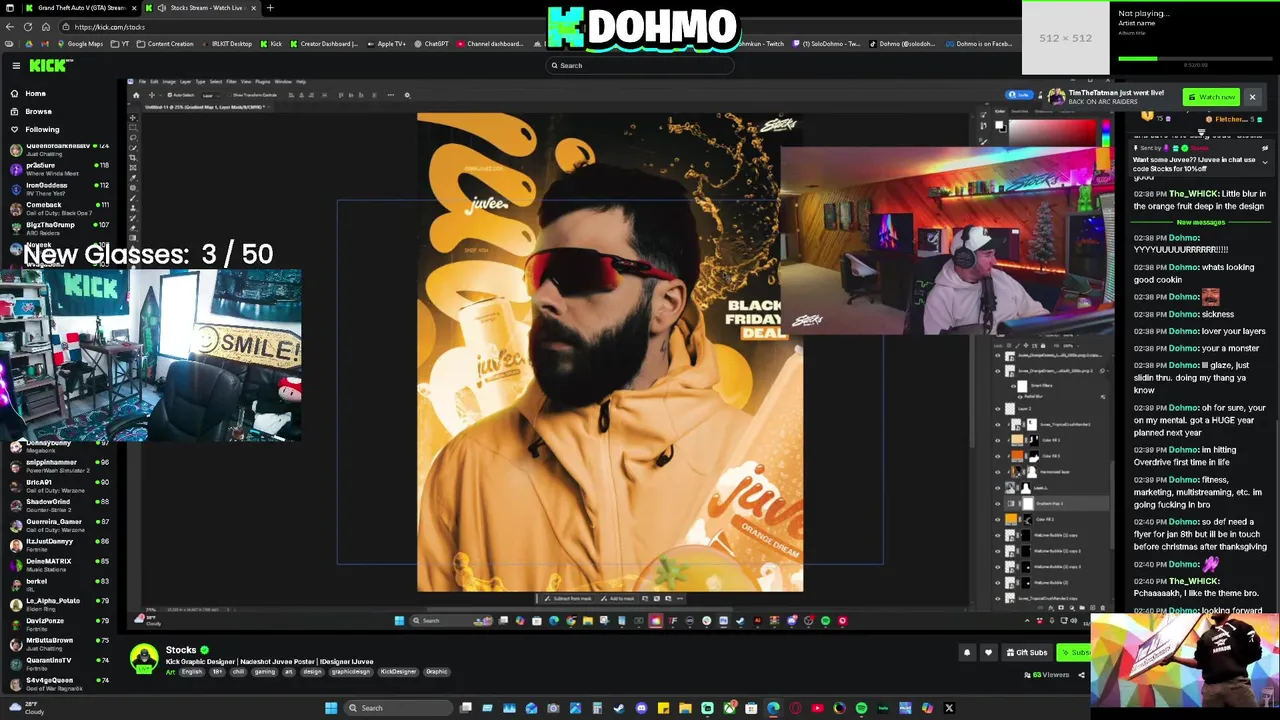Hide the Gradient Map 1 layer eye
This screenshot has height=720, width=1280.
997,504
